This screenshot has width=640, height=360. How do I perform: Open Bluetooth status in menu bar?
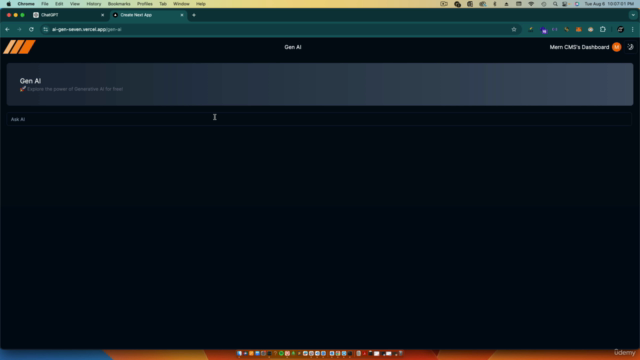(495, 4)
